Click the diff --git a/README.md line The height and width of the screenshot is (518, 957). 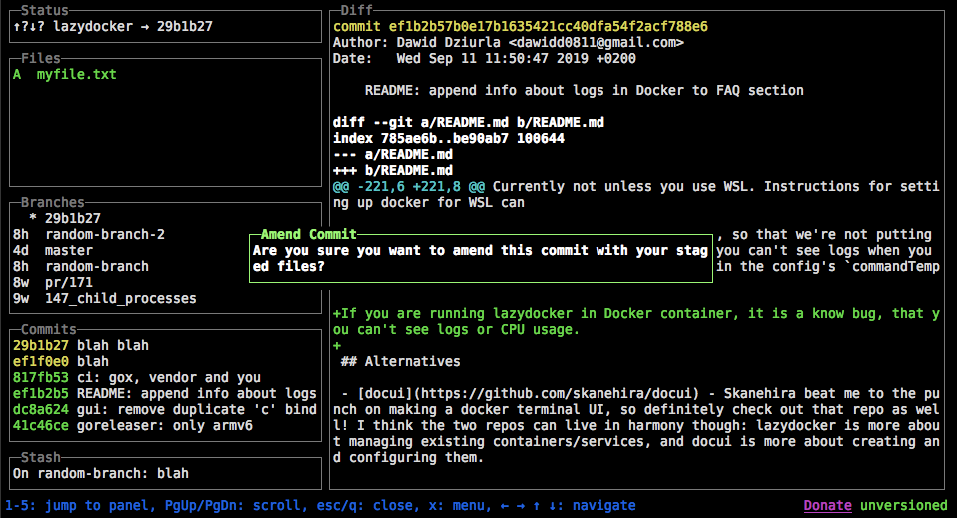coord(468,123)
